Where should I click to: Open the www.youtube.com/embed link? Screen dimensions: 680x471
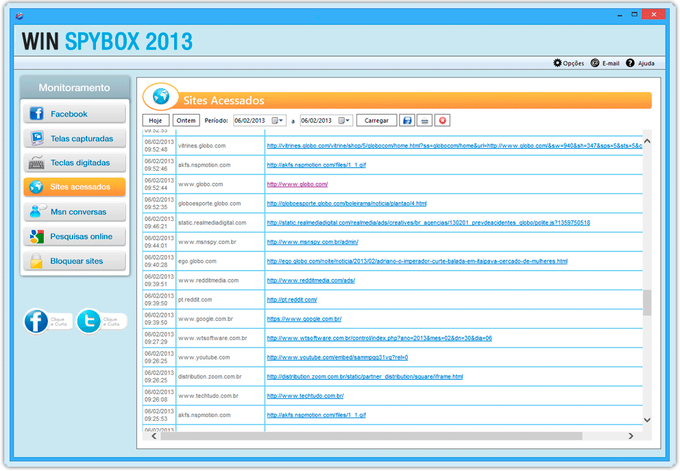337,357
